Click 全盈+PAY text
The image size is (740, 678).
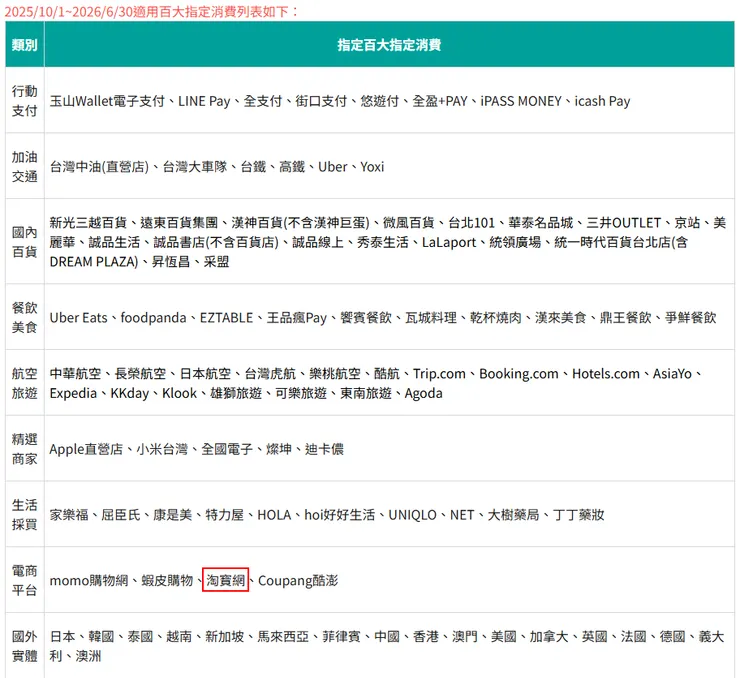(x=439, y=101)
